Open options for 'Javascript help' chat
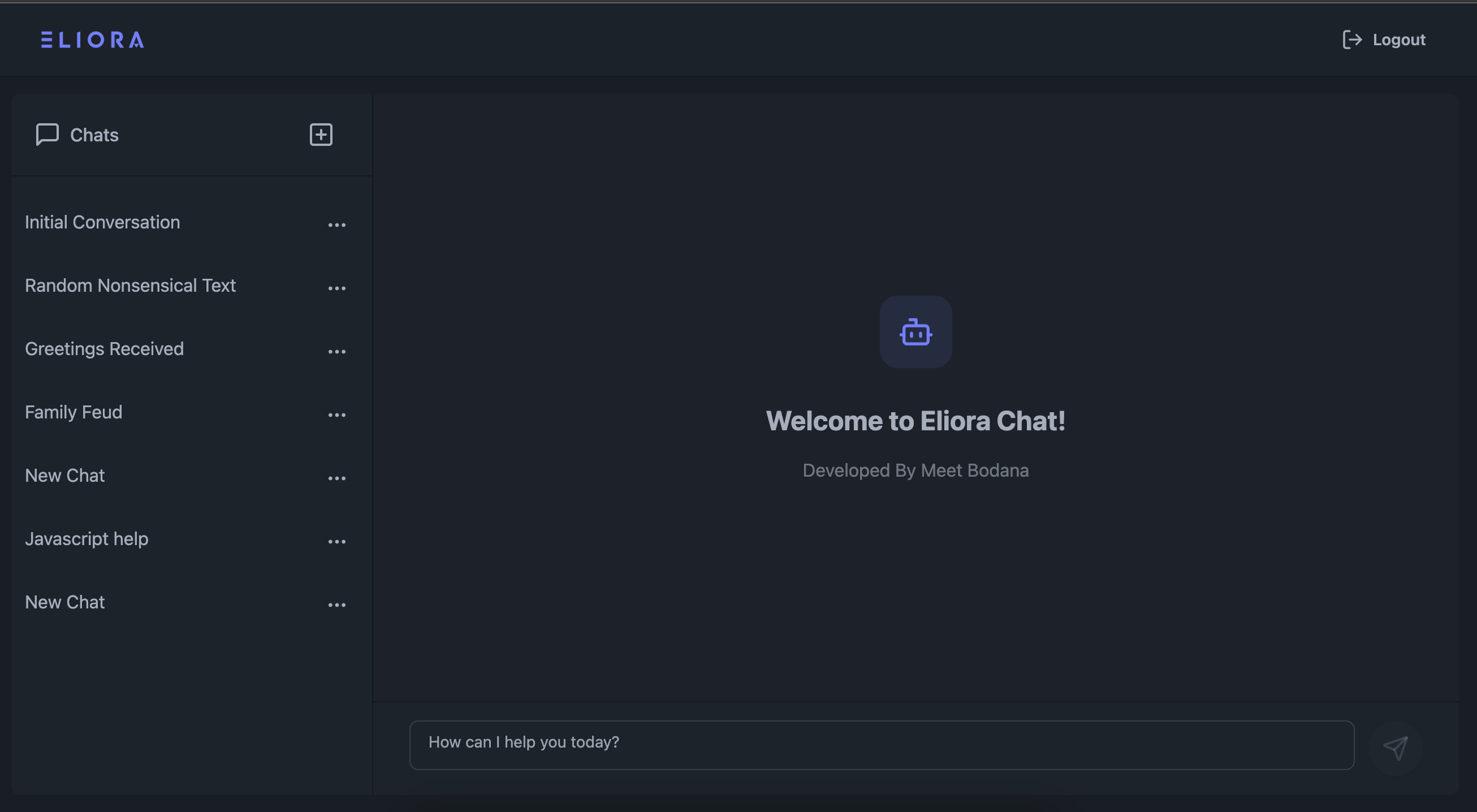 tap(337, 539)
